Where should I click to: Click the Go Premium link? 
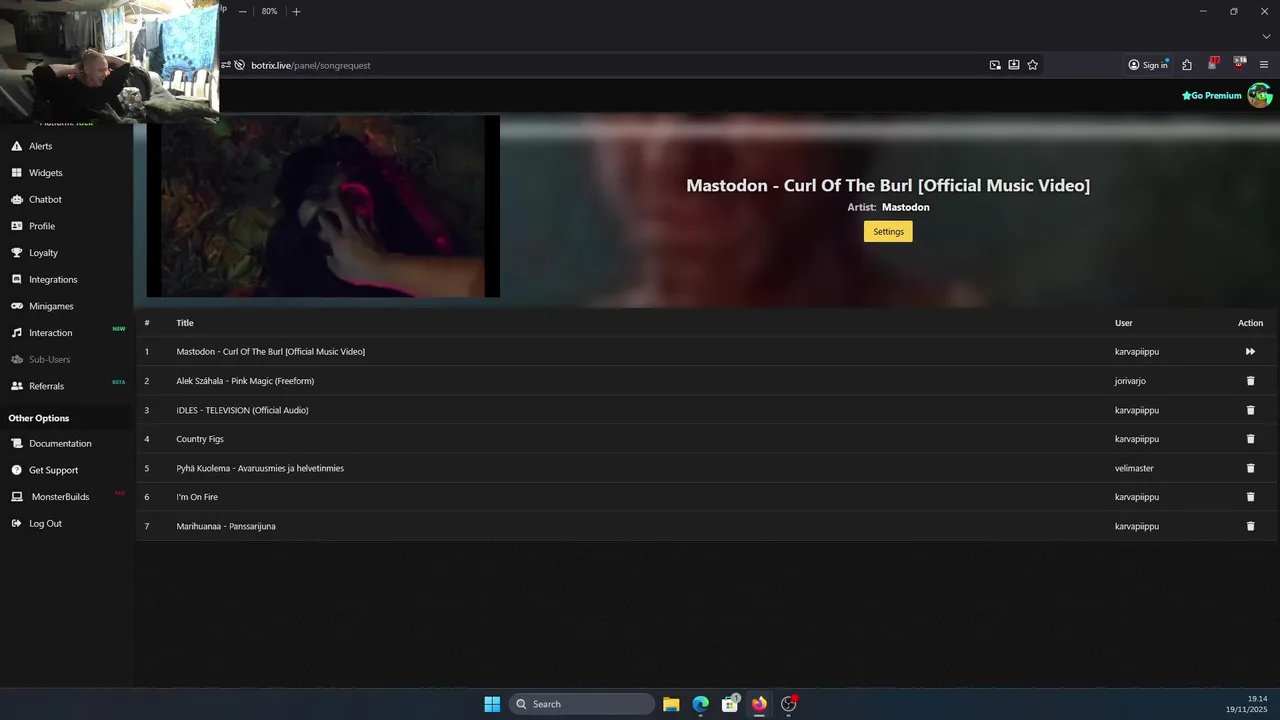pyautogui.click(x=1212, y=96)
